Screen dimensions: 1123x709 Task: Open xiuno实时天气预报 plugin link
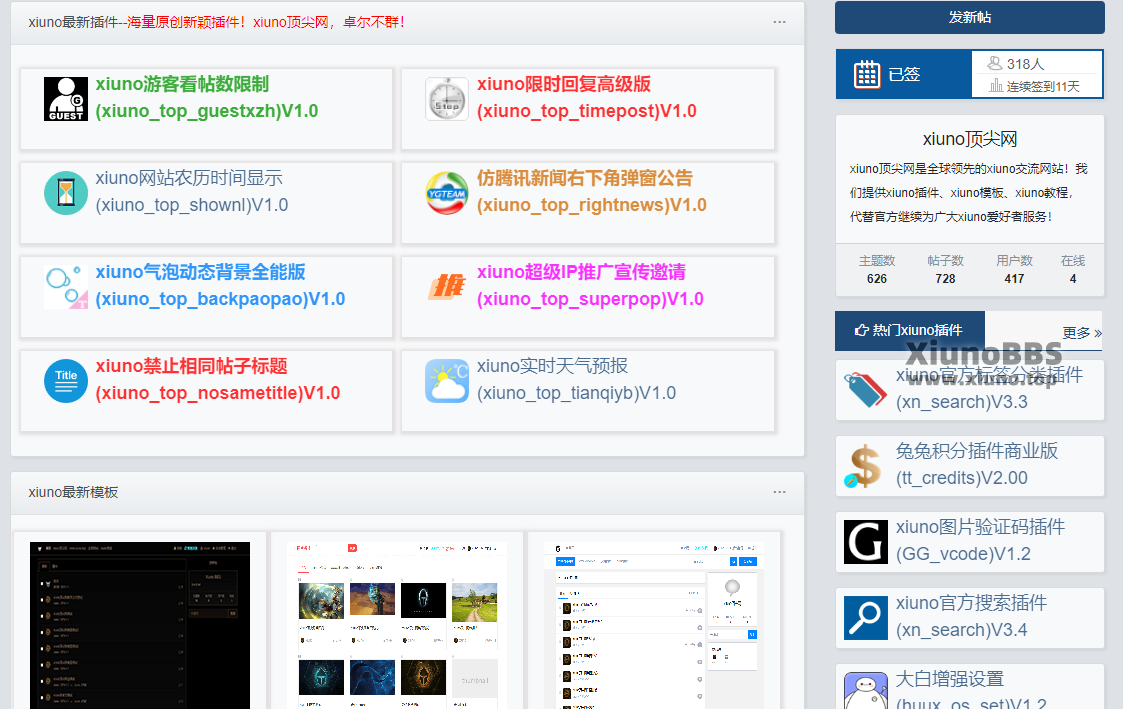point(577,379)
